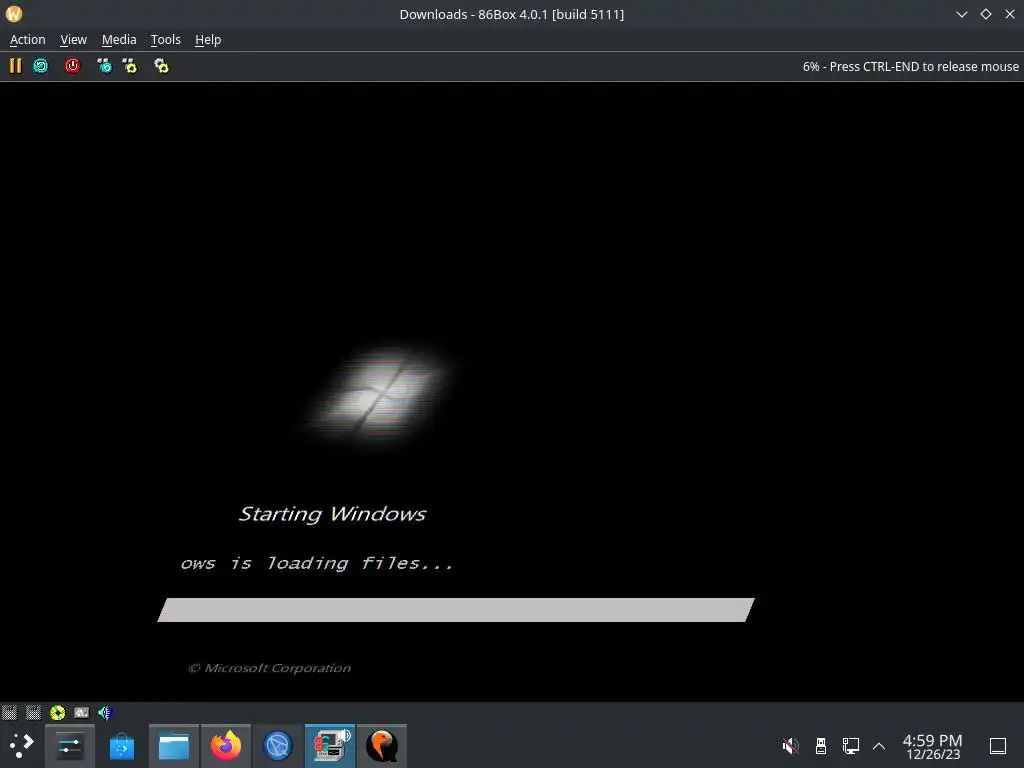Open the Dolphin file manager from the taskbar
The width and height of the screenshot is (1024, 768).
pyautogui.click(x=174, y=746)
